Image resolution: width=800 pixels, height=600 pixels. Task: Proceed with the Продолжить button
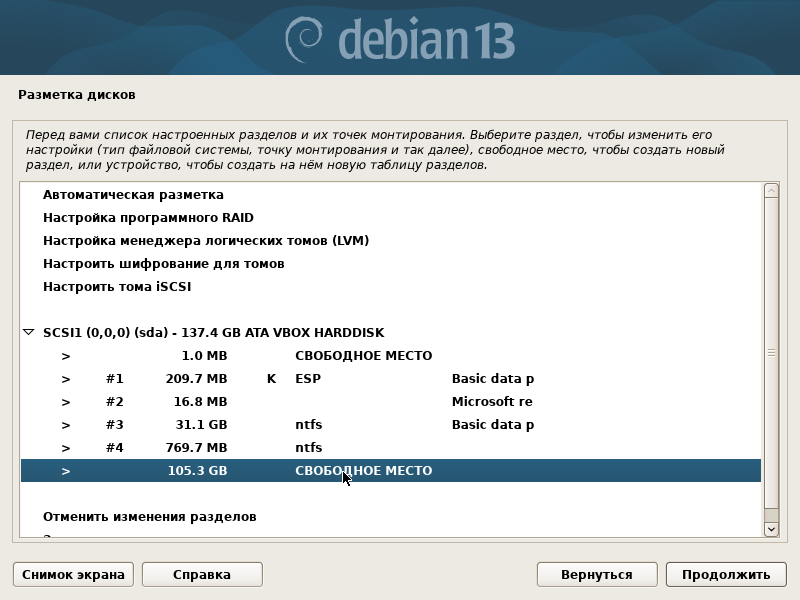click(x=726, y=574)
